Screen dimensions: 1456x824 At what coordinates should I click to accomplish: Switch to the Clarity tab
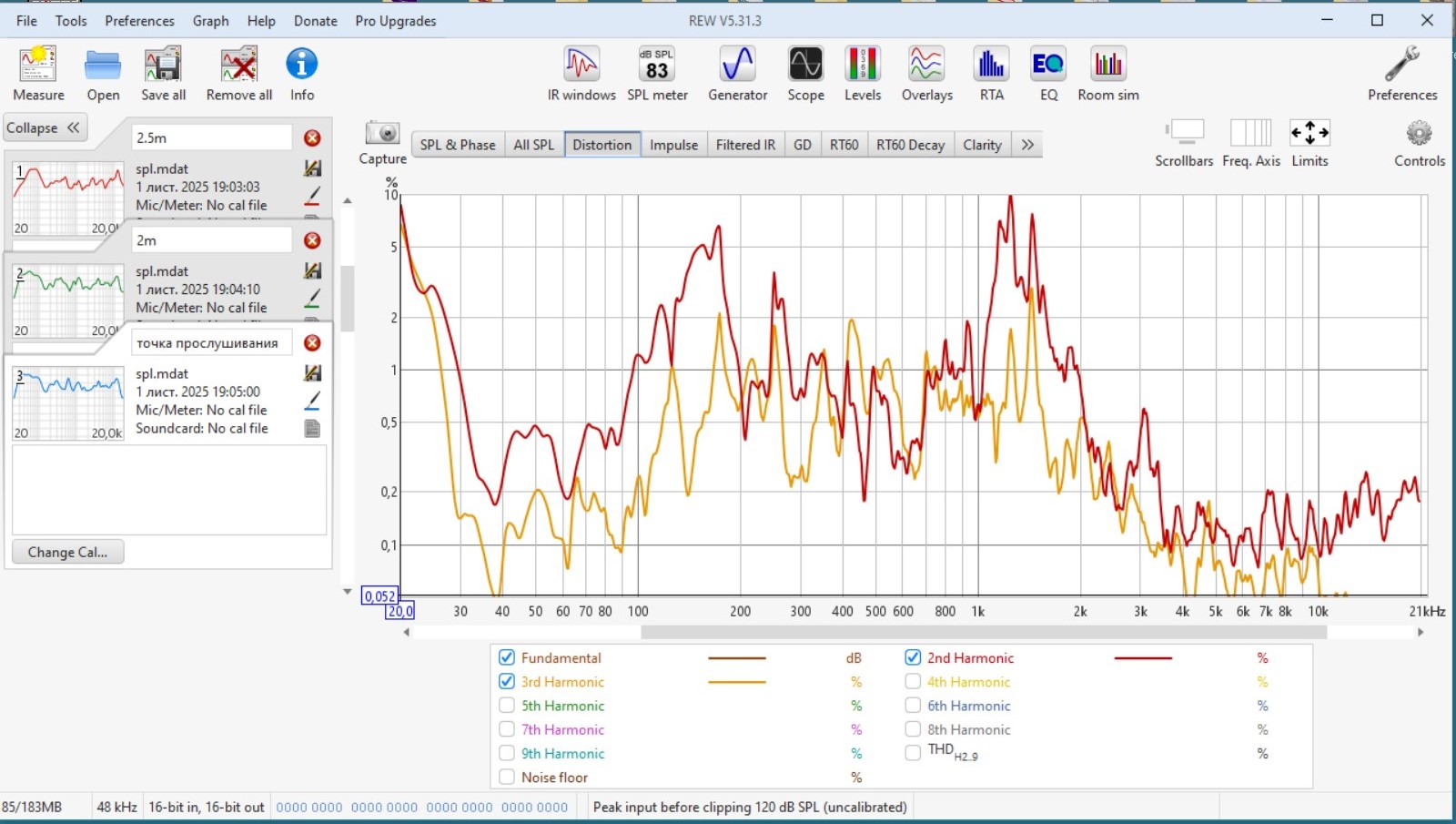coord(982,145)
